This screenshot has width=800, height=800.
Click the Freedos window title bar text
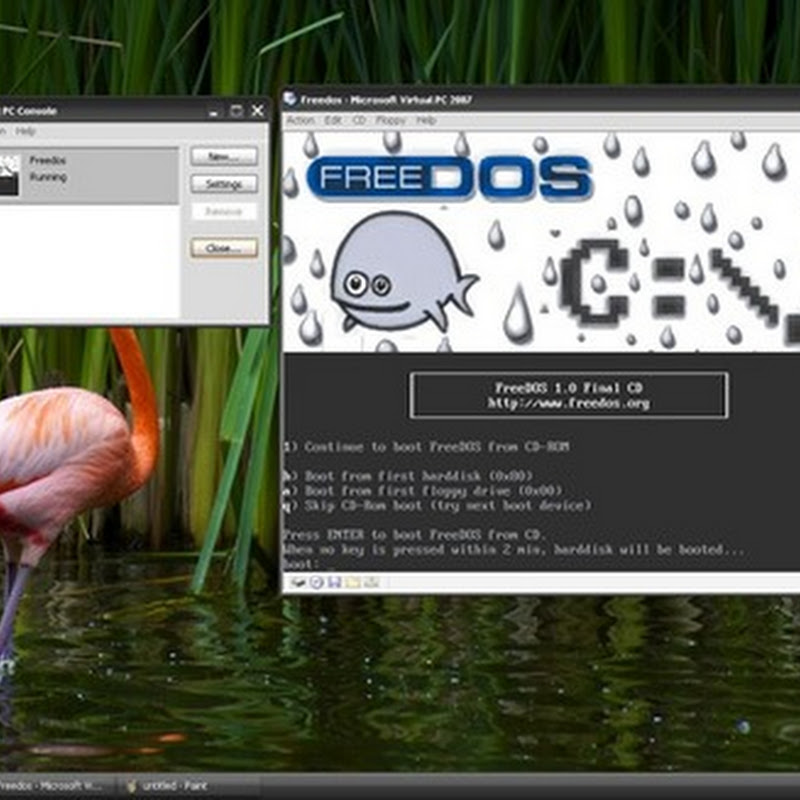coord(386,100)
